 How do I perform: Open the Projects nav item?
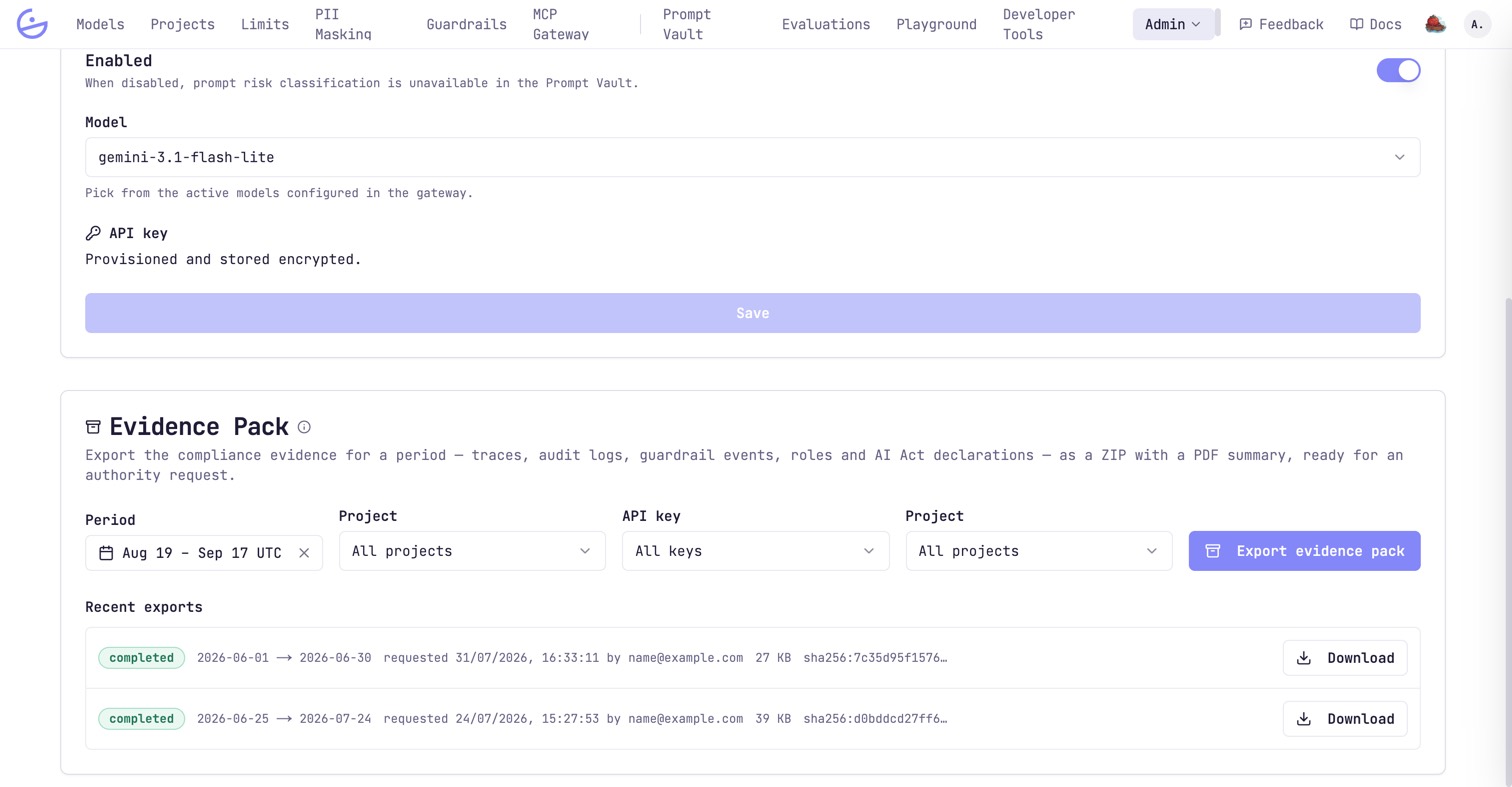[x=182, y=24]
